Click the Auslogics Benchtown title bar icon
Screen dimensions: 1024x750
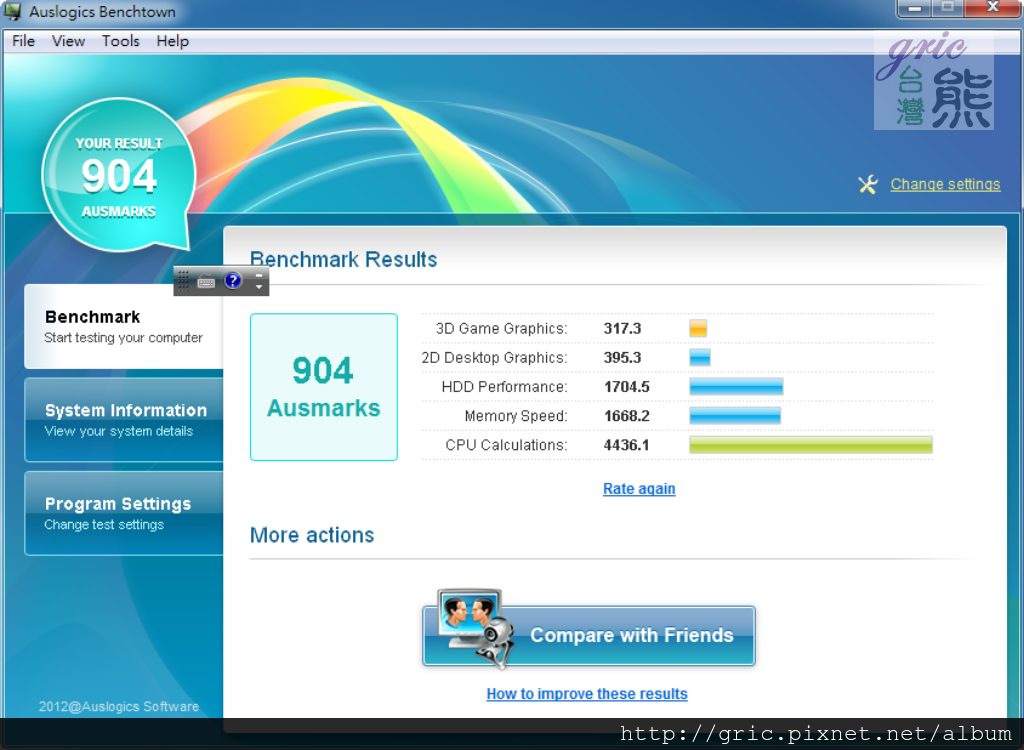click(13, 11)
